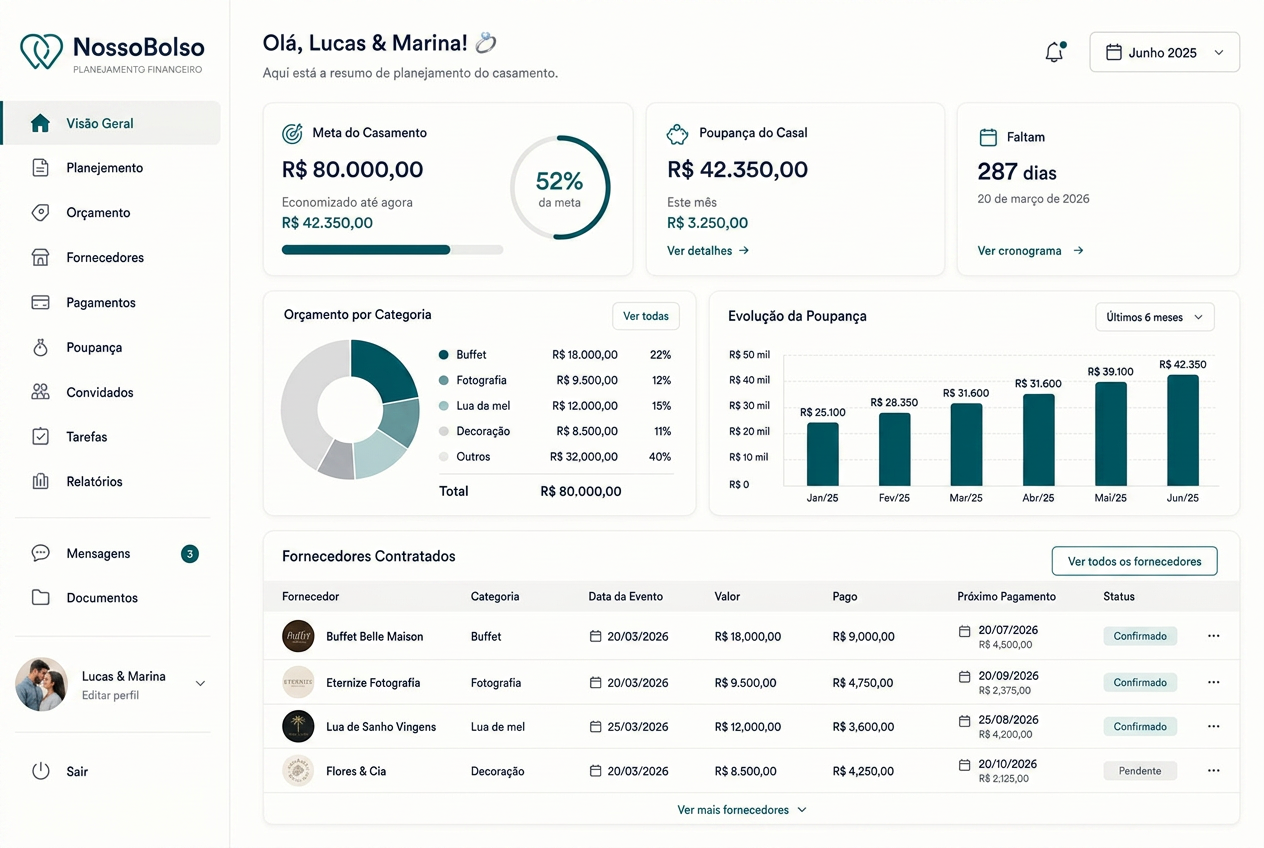Screen dimensions: 1264x848
Task: Open the Junho 2025 month dropdown
Action: click(1164, 52)
